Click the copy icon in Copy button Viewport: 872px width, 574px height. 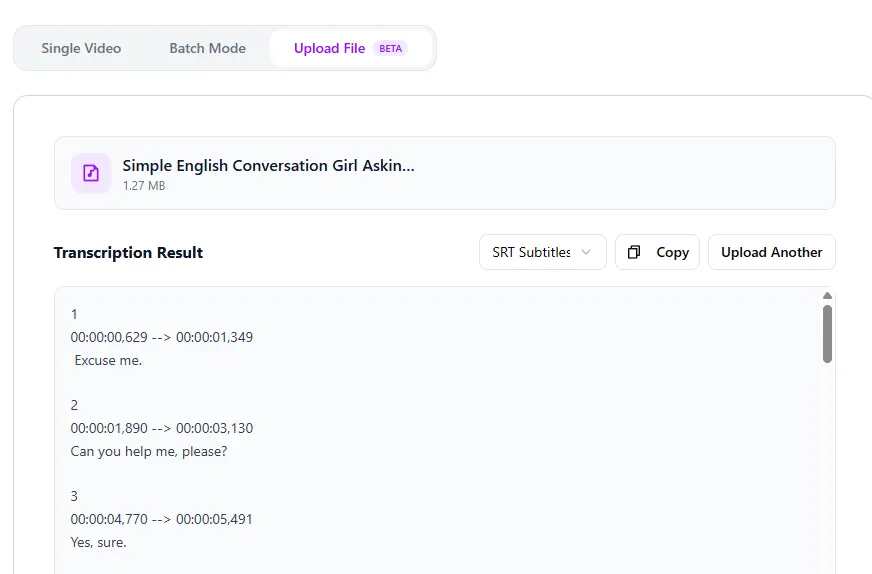634,252
